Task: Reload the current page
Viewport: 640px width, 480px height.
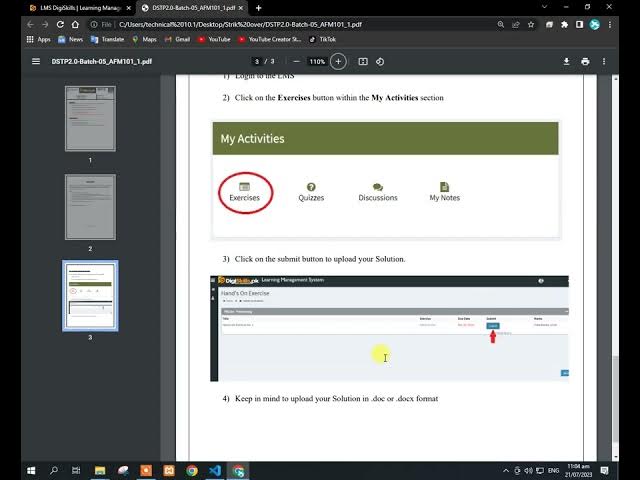Action: click(x=60, y=24)
